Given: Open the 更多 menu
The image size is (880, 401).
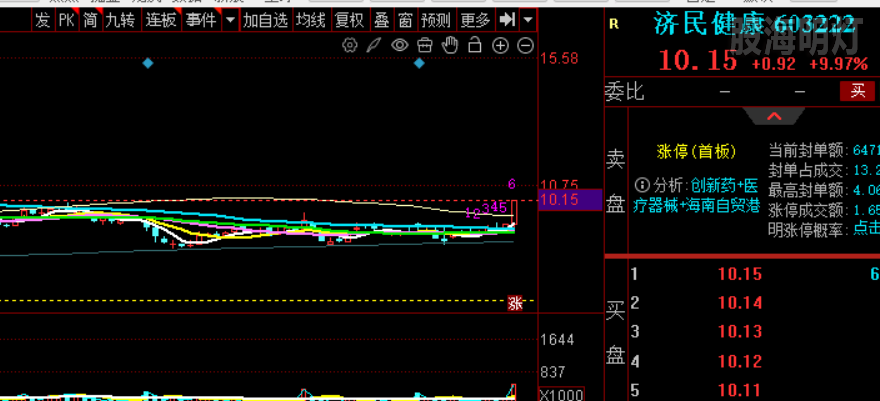Looking at the screenshot, I should pos(475,20).
